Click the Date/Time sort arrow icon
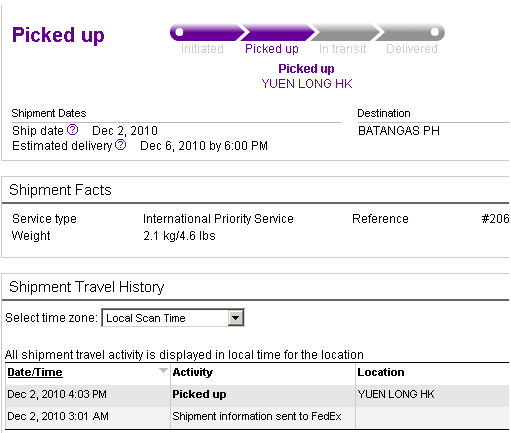The image size is (511, 433). pos(163,370)
